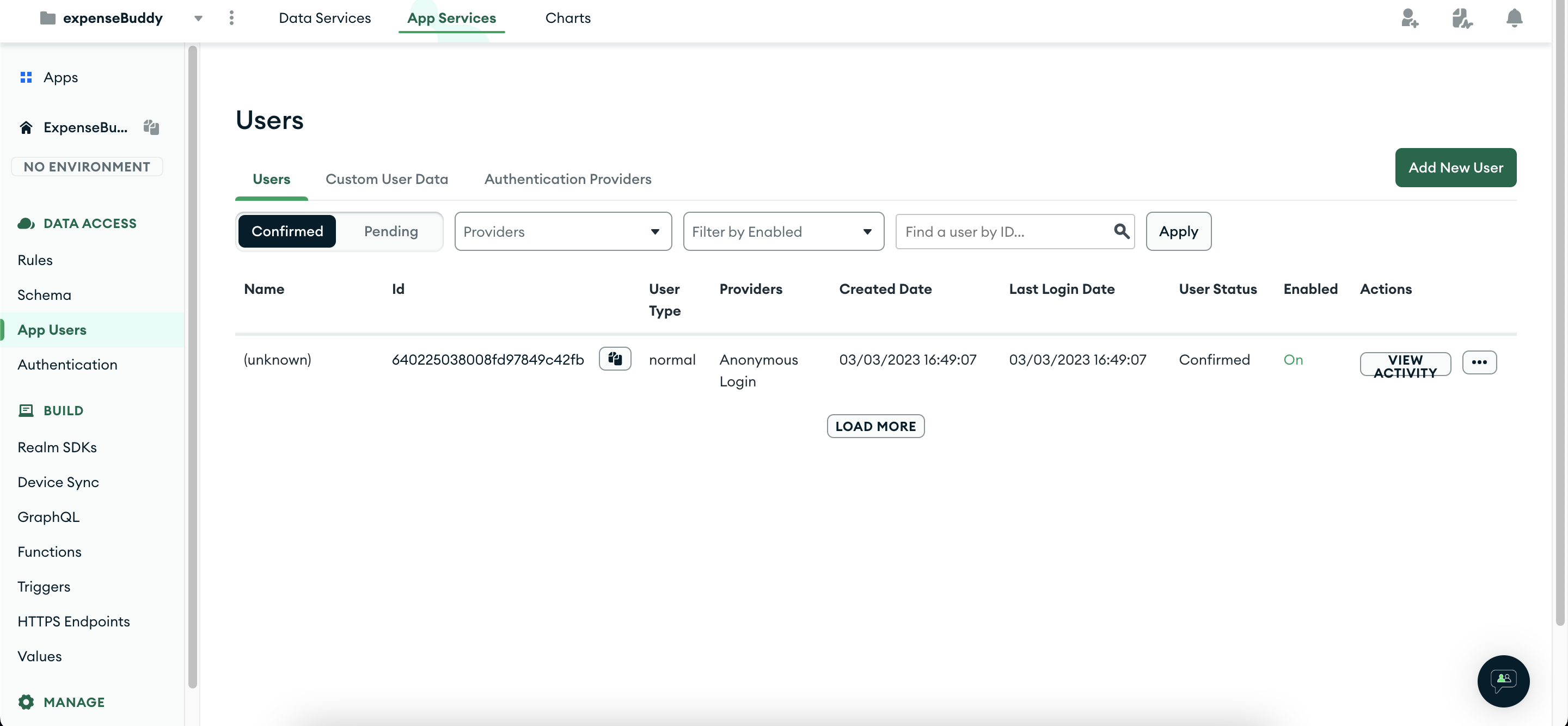Click the normal user type cell
Viewport: 1568px width, 726px height.
tap(672, 360)
